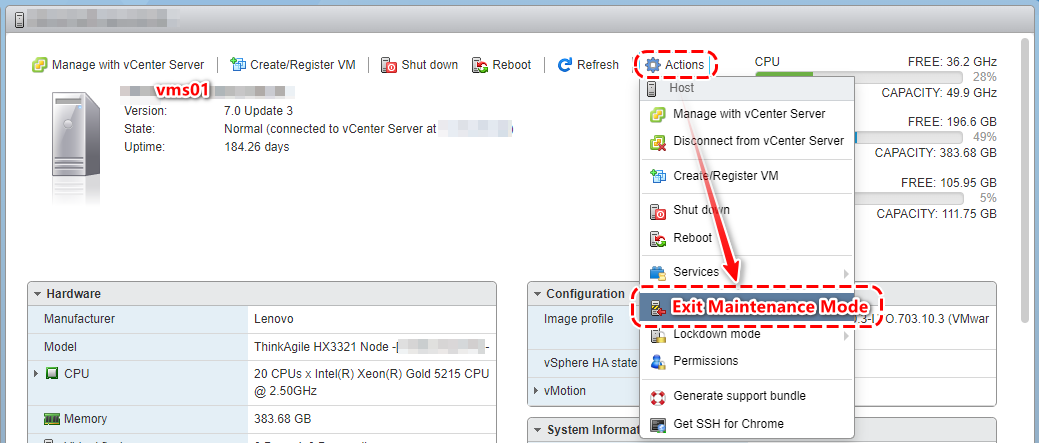Open the Lockdown mode submenu
Viewport: 1039px width, 443px height.
tap(716, 334)
